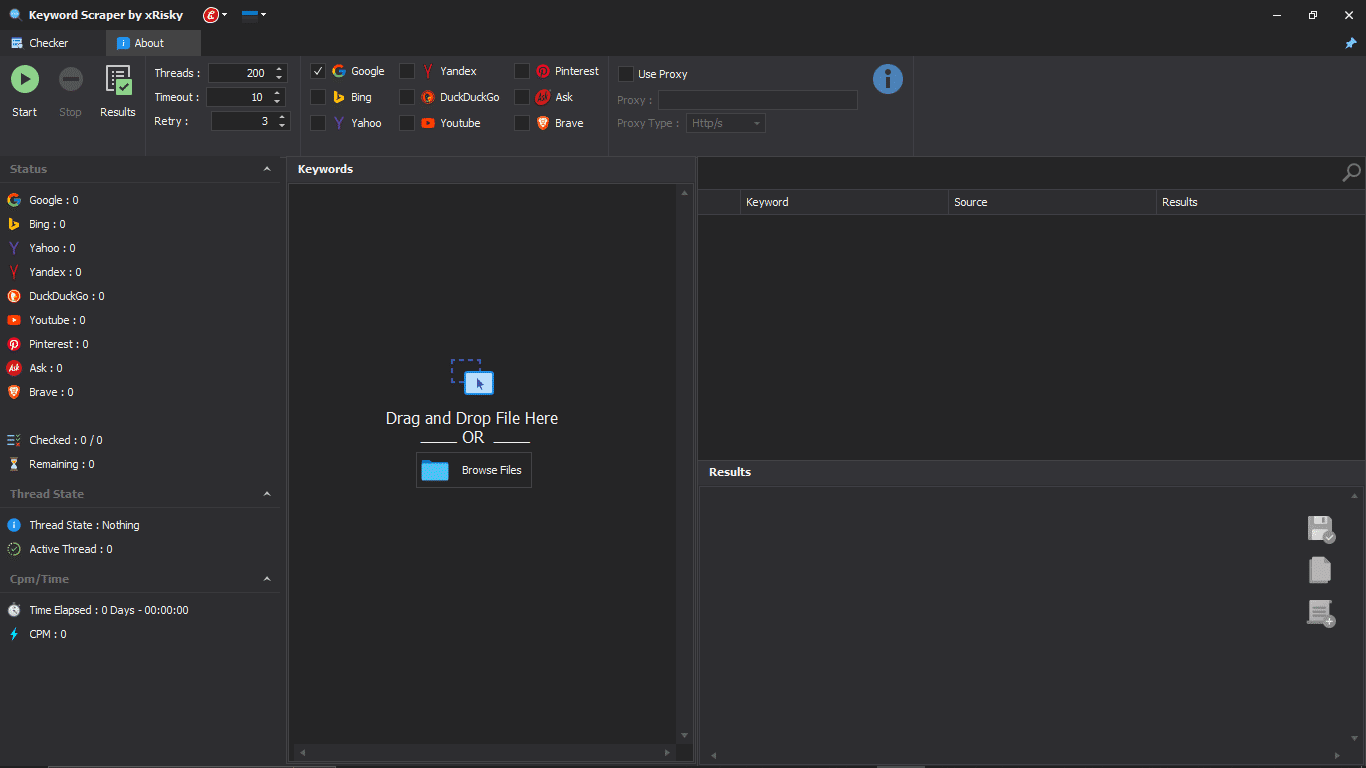Click the pin icon at top right

1351,43
